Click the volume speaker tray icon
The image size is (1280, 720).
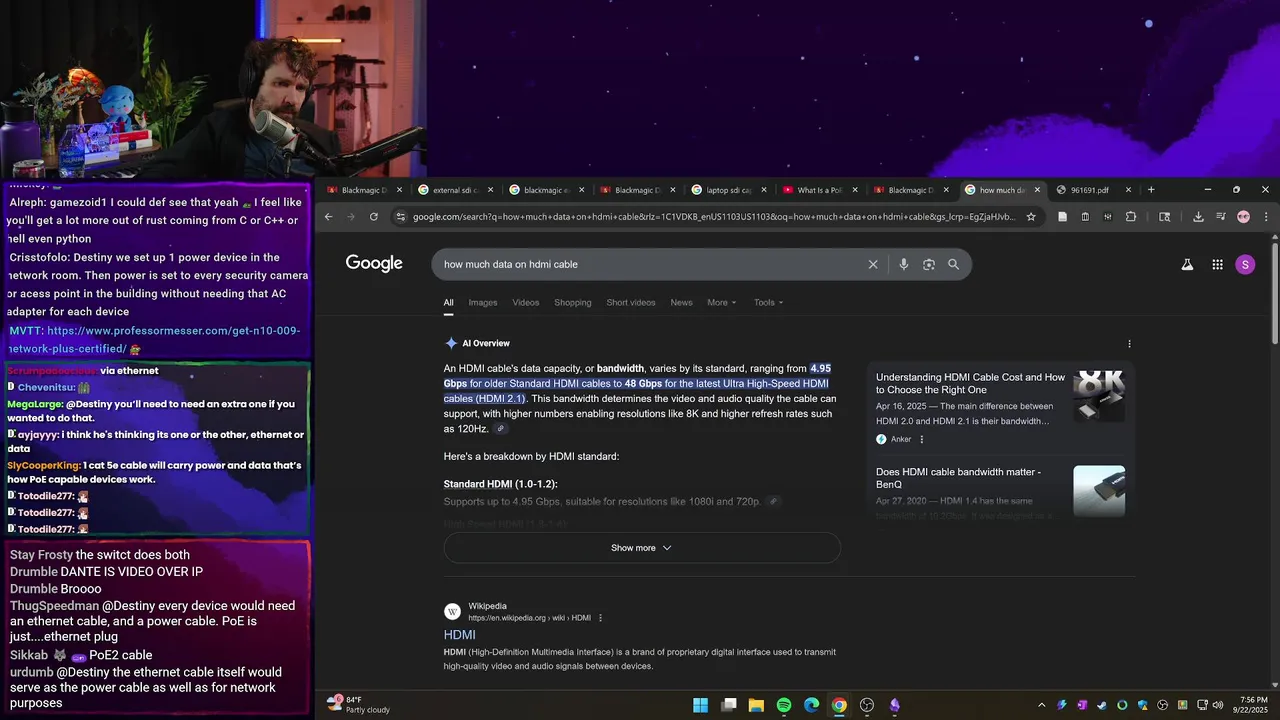(1219, 705)
